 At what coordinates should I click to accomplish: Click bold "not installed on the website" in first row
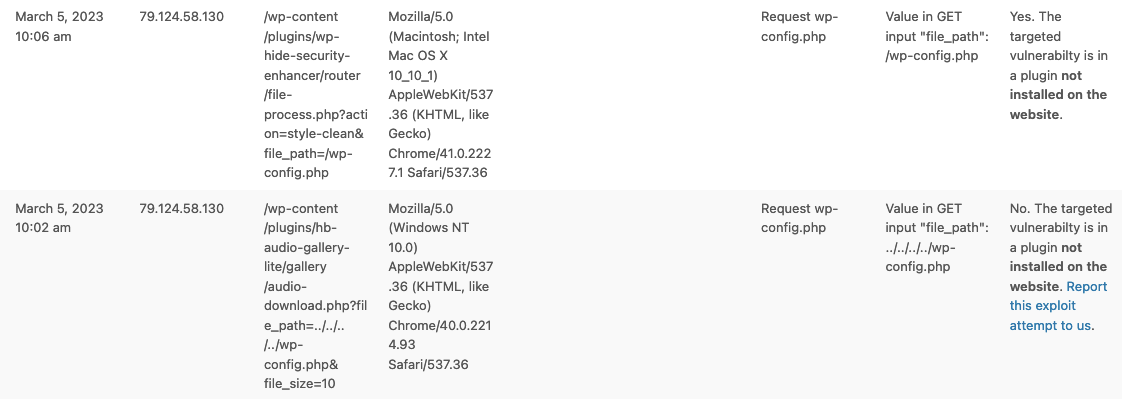[1058, 94]
